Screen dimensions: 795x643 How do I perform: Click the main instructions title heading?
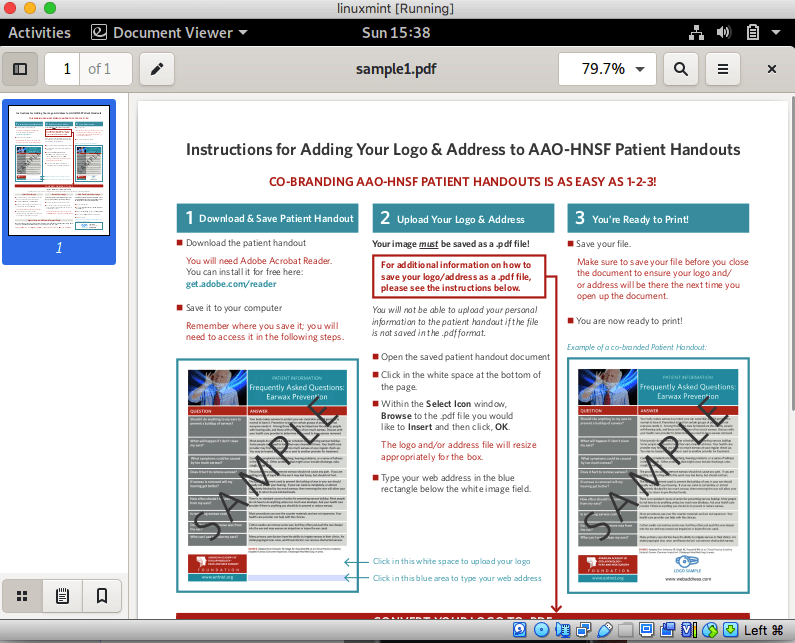pos(463,150)
